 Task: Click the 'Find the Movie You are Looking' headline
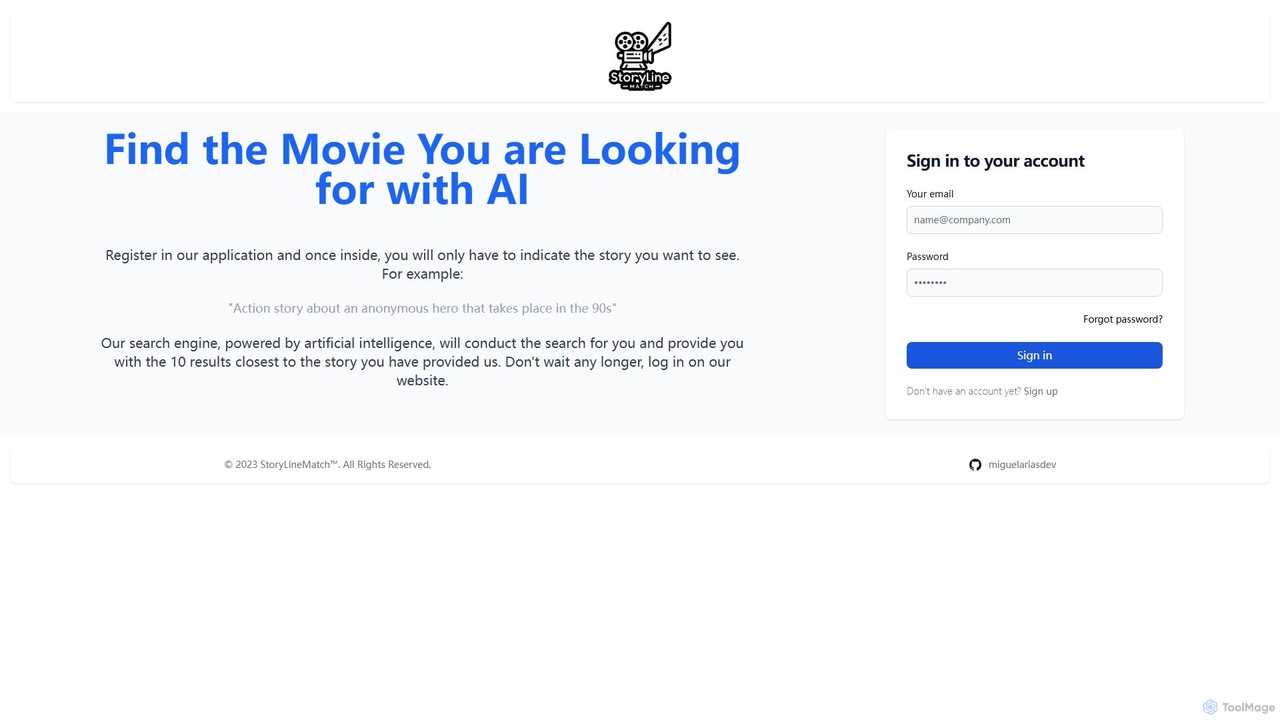[422, 168]
